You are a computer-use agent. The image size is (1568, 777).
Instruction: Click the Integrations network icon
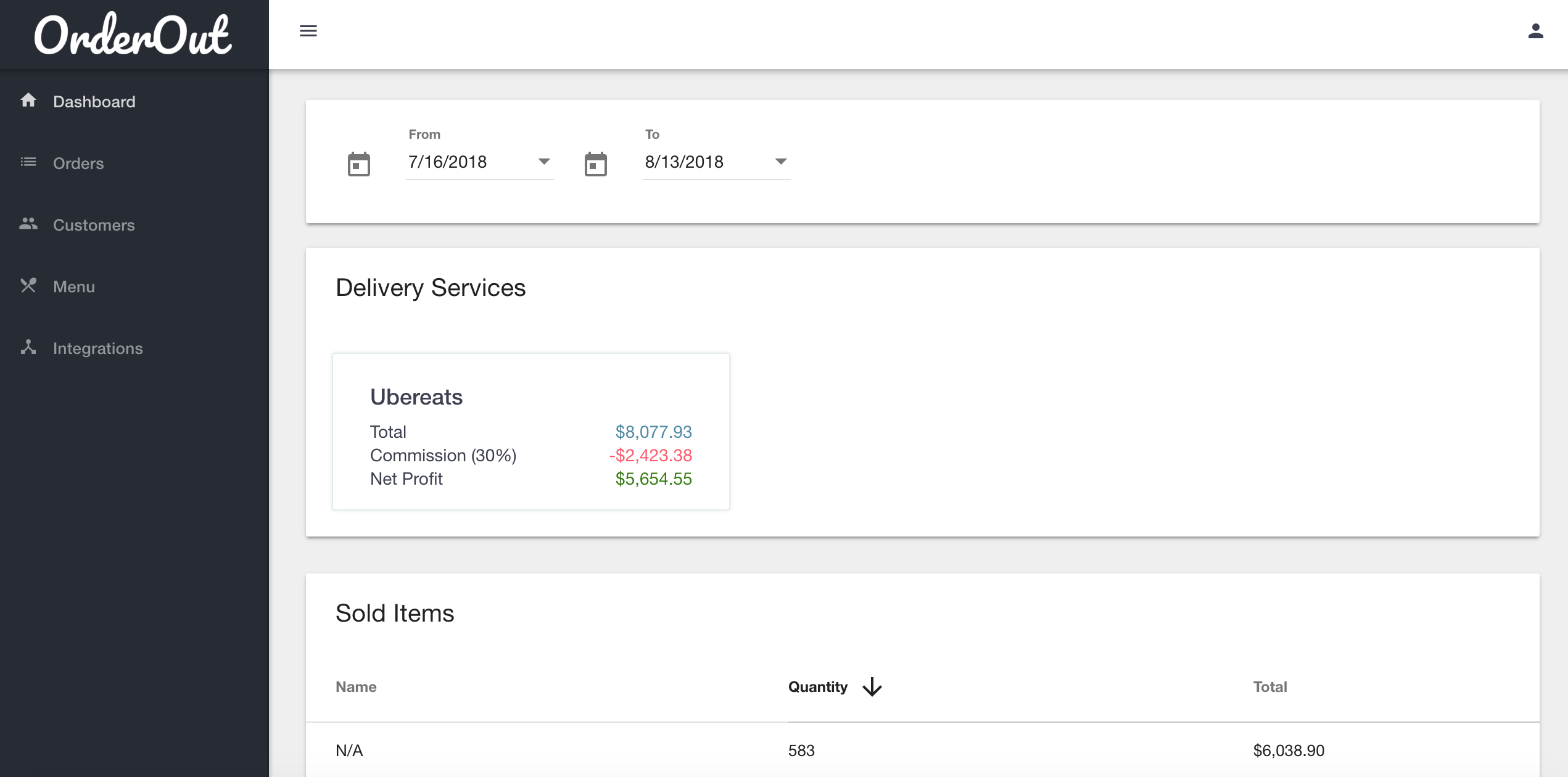click(28, 347)
